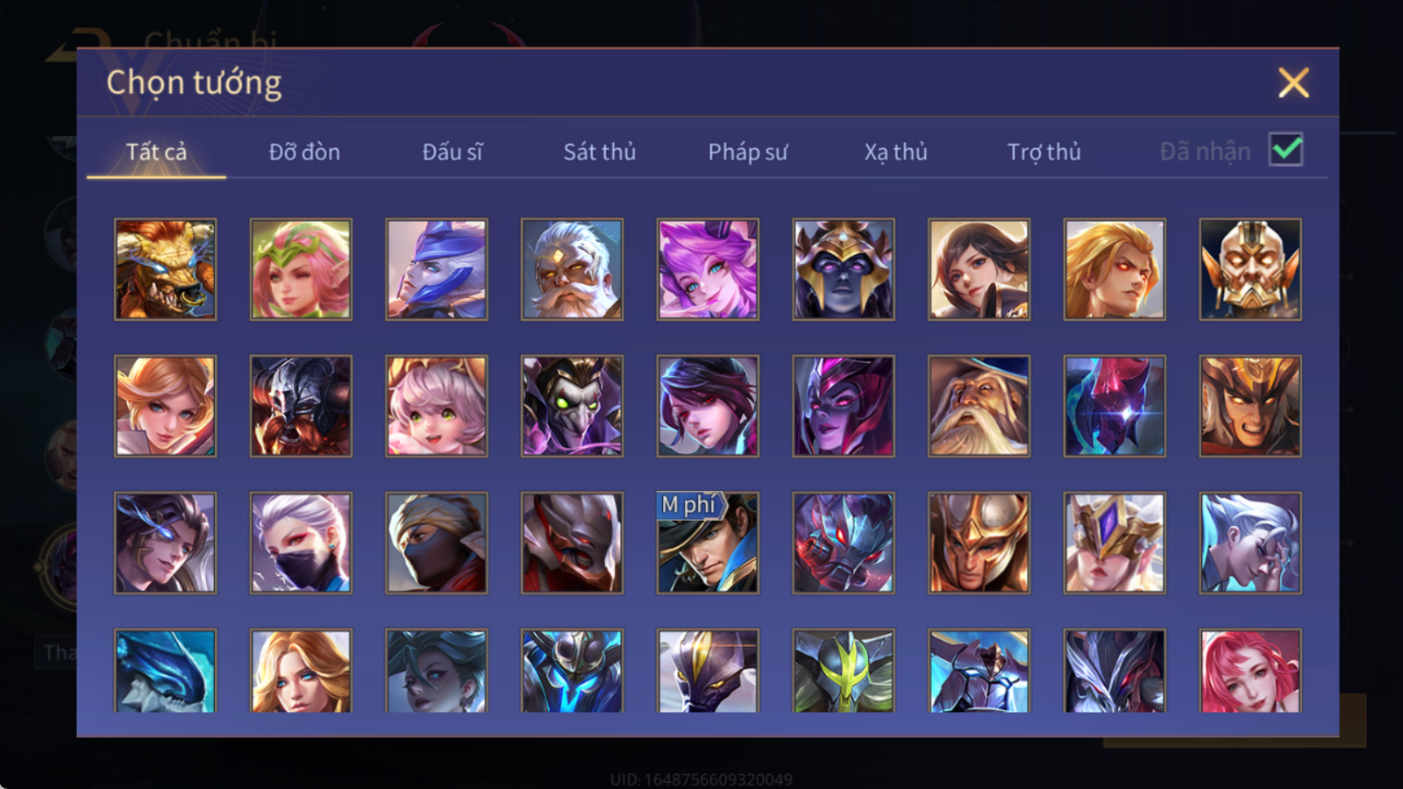The image size is (1403, 789).
Task: Select the green-eyed plague mask hero
Action: (572, 406)
